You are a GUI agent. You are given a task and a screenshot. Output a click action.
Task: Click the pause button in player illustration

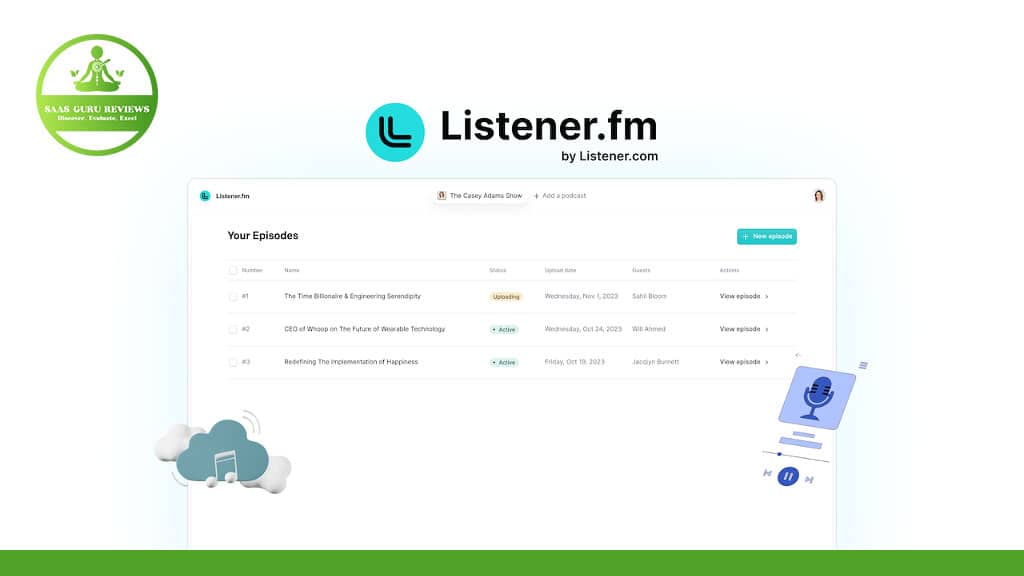click(788, 476)
